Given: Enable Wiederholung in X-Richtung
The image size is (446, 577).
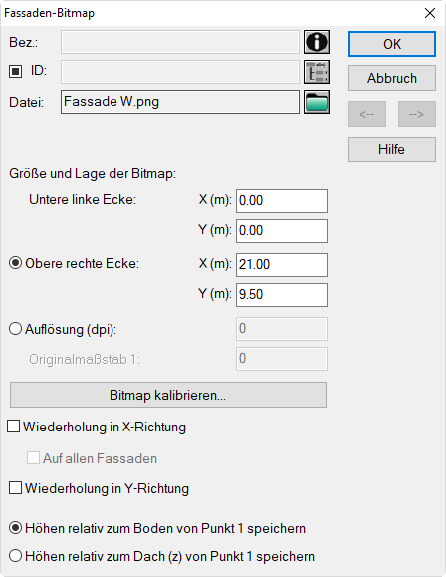Looking at the screenshot, I should tap(14, 426).
